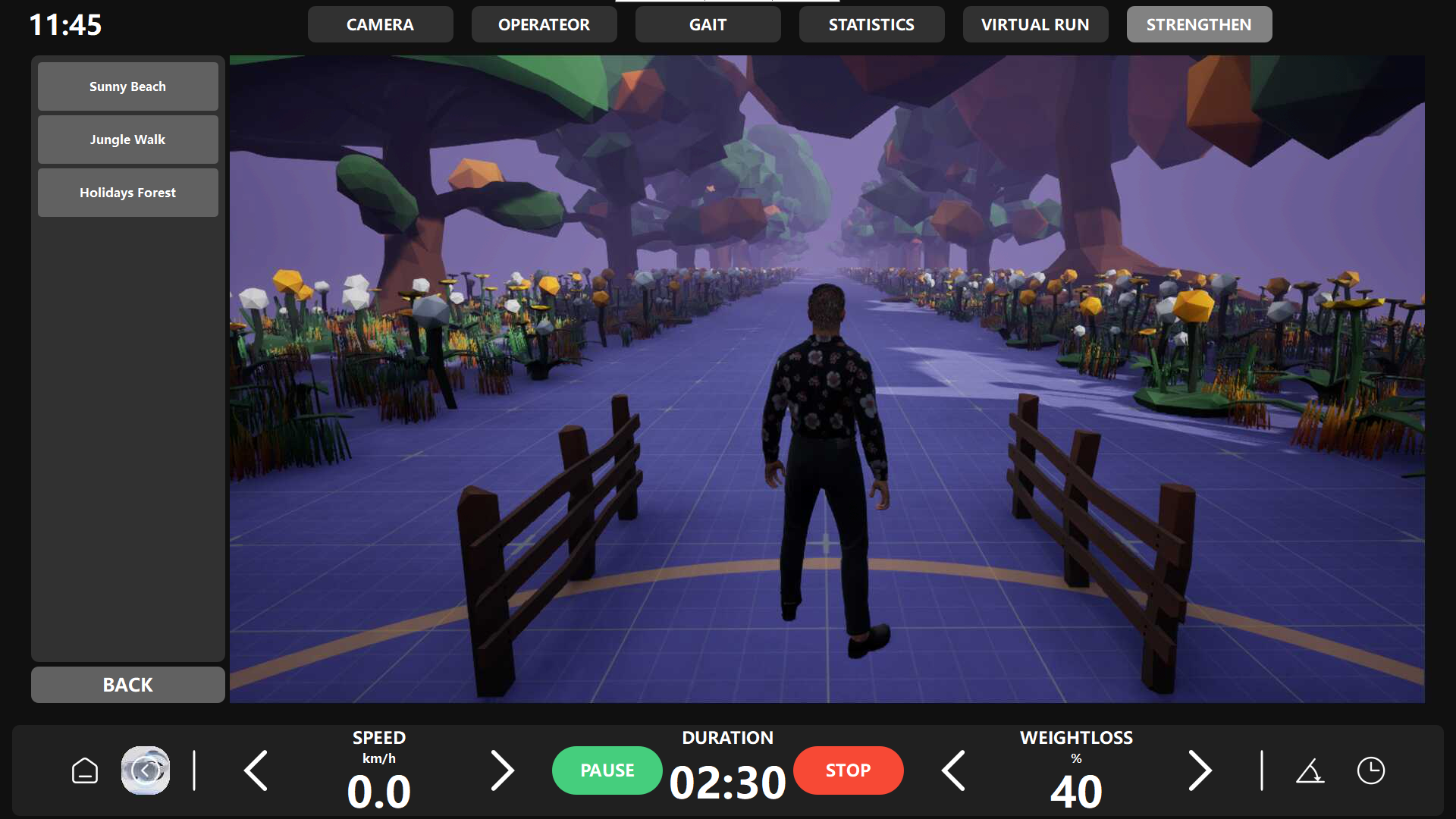The image size is (1456, 819).
Task: Switch to the STATISTICS tab
Action: (871, 24)
